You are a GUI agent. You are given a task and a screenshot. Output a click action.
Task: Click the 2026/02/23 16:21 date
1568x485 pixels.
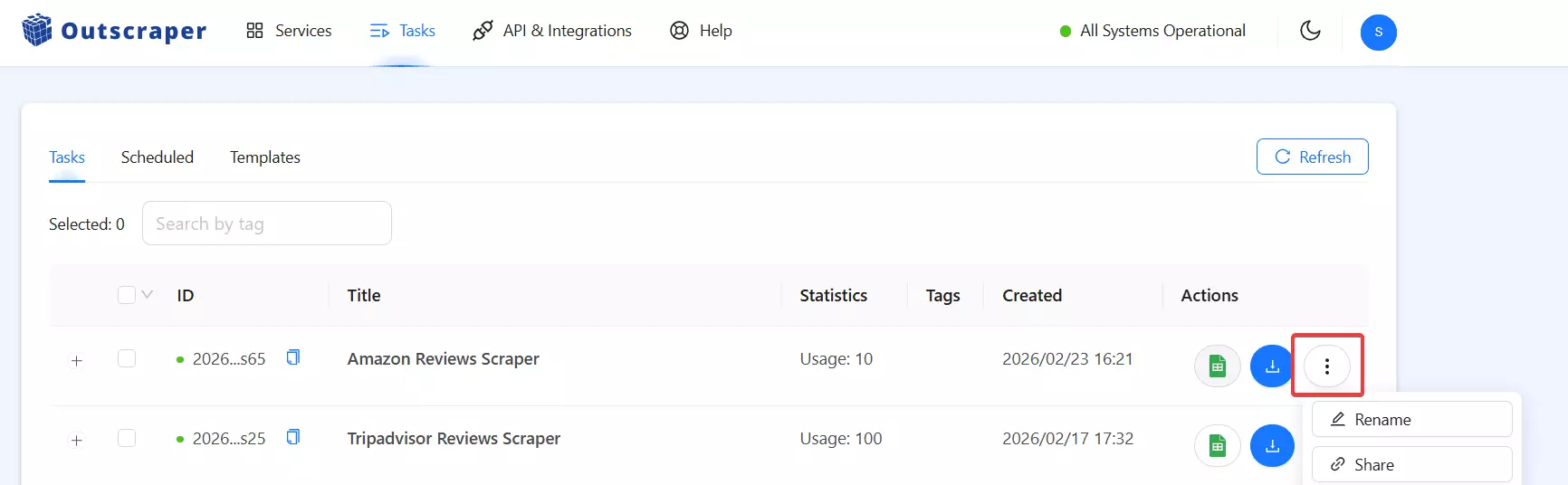[1067, 359]
